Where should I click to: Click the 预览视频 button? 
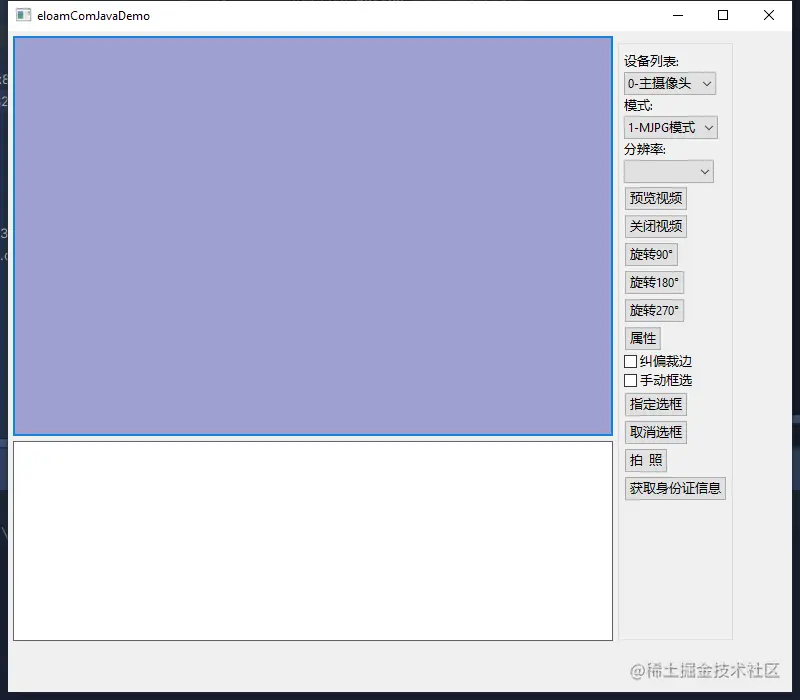click(656, 198)
